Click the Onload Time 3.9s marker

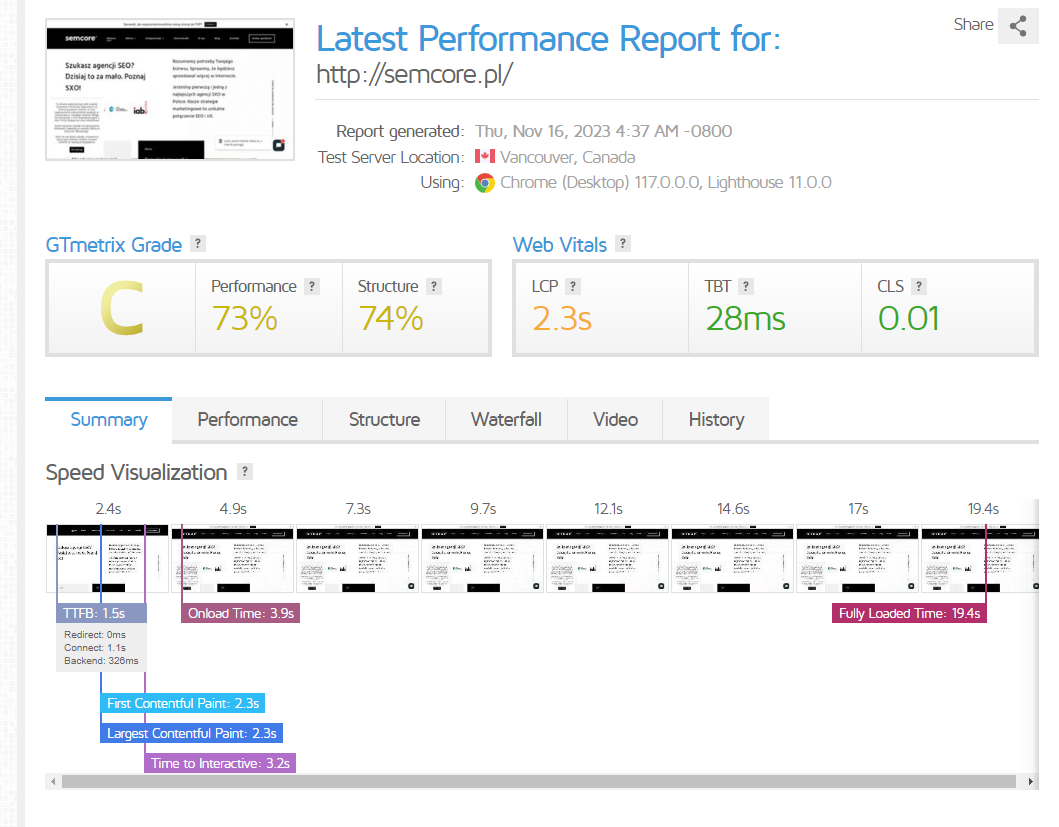tap(240, 613)
